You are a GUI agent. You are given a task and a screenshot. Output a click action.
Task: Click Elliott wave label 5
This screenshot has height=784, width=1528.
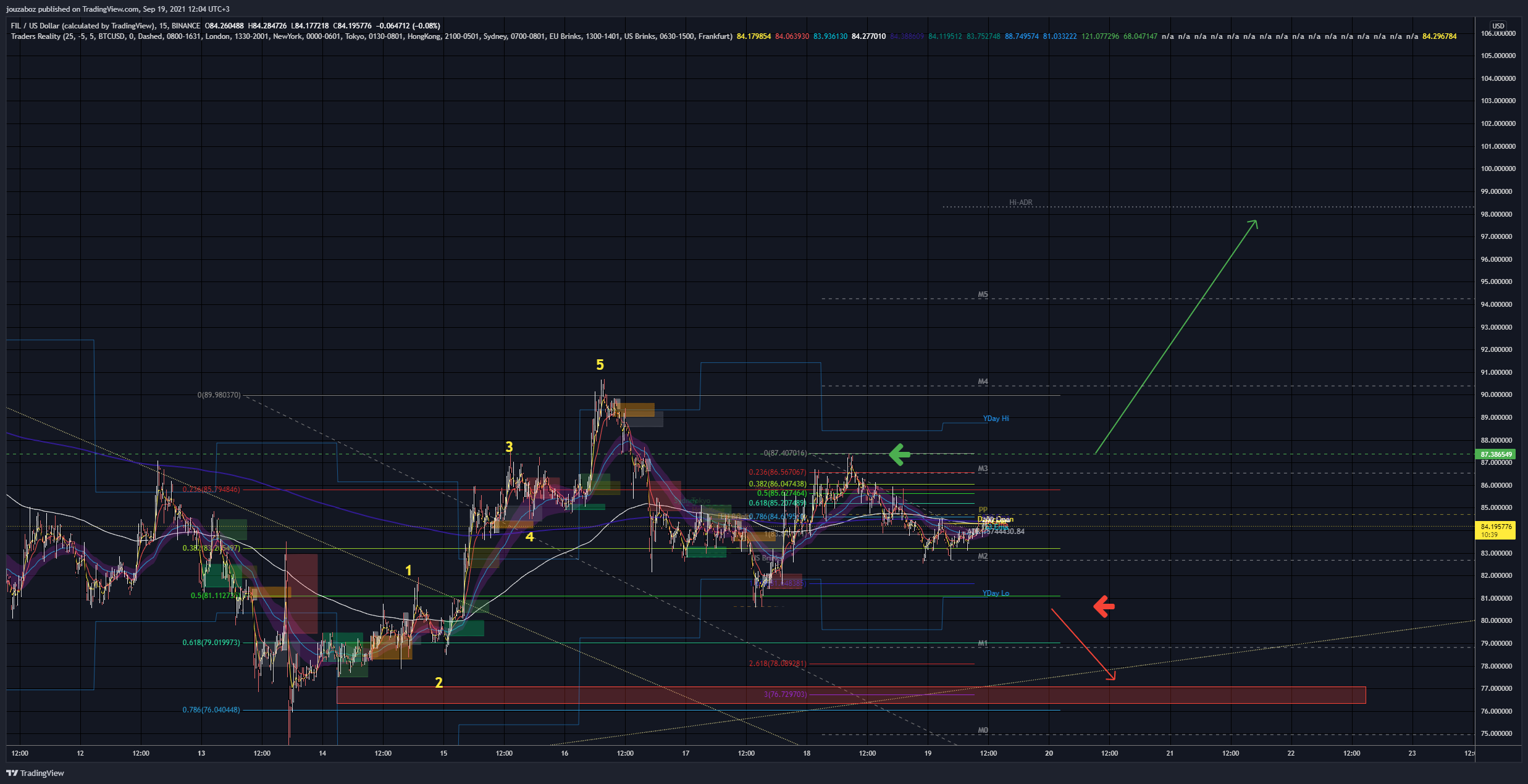pyautogui.click(x=600, y=365)
